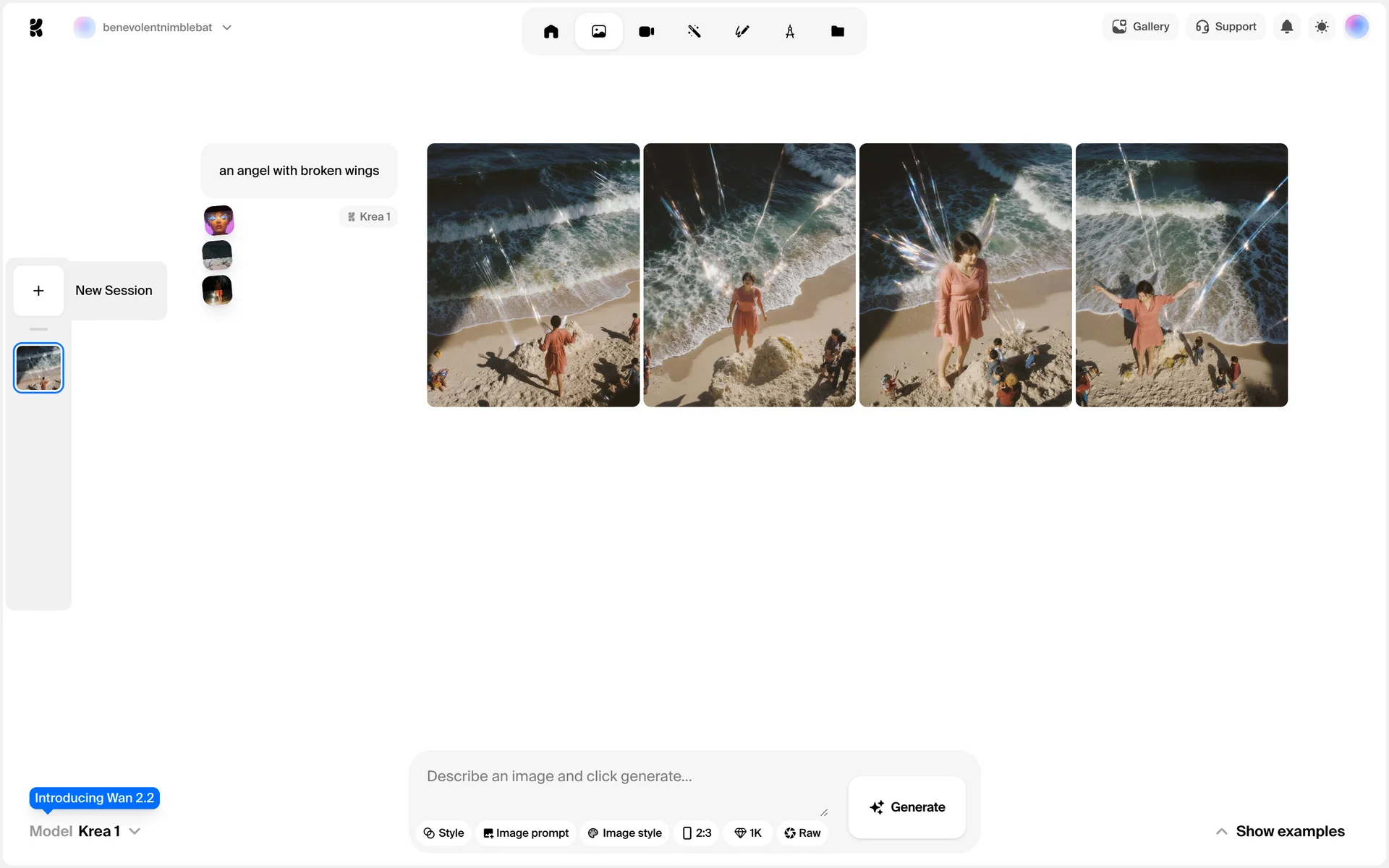Click the Krea logo icon
The image size is (1389, 868).
pyautogui.click(x=36, y=27)
